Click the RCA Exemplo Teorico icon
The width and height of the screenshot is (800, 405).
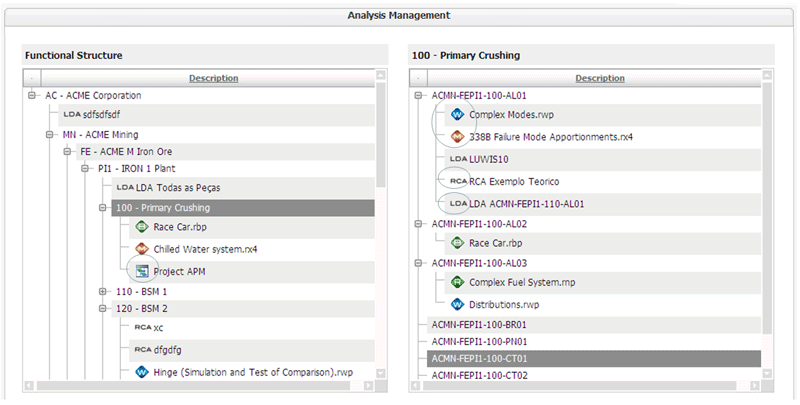pos(458,181)
